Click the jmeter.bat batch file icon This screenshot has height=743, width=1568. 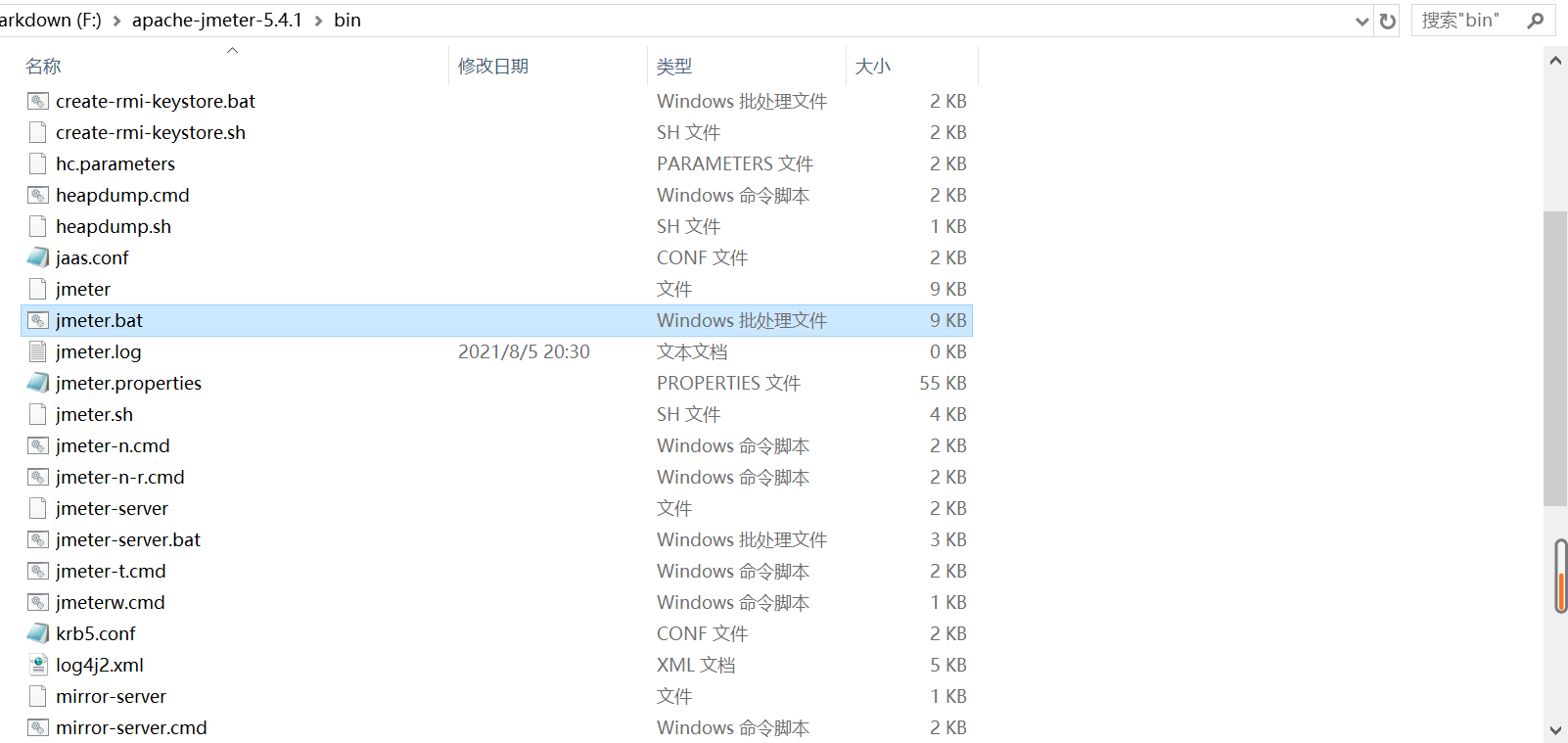(x=38, y=320)
